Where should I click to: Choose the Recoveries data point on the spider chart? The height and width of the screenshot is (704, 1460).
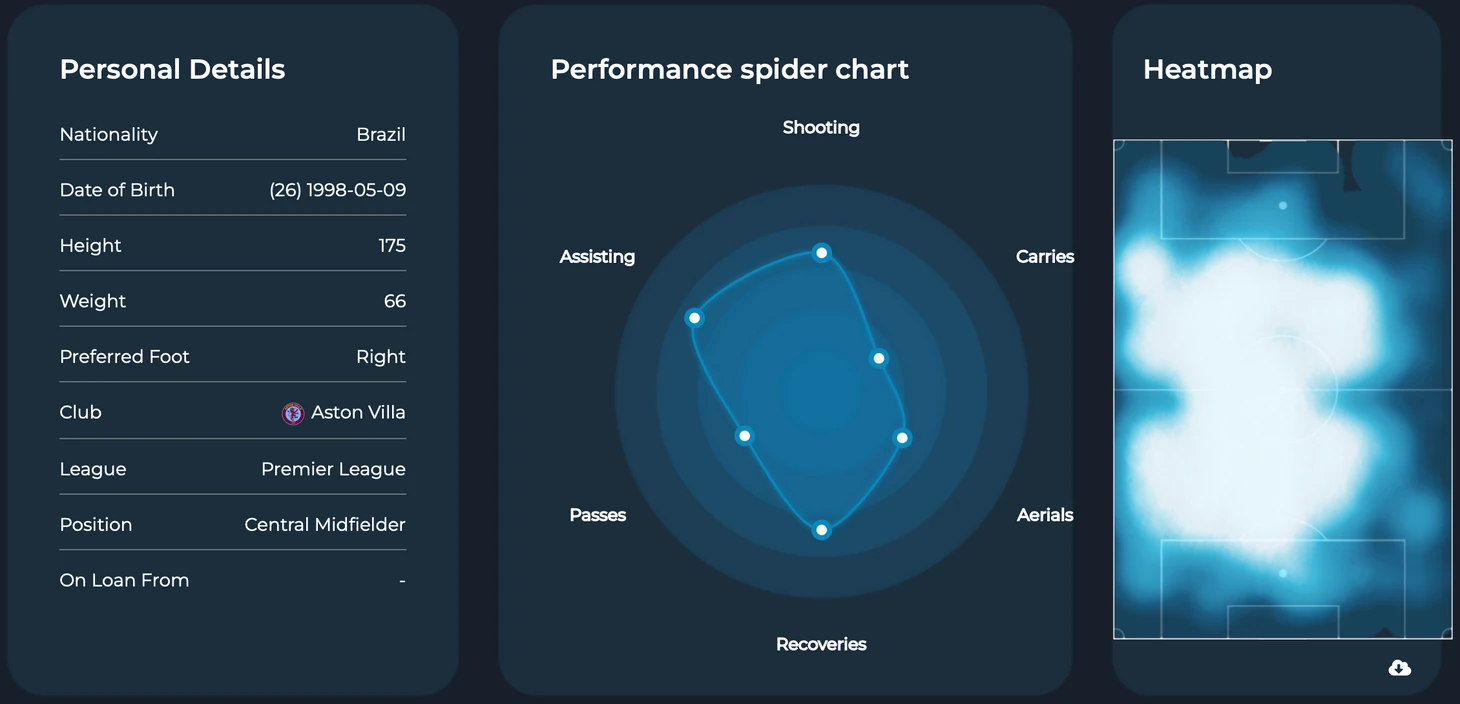(x=821, y=530)
